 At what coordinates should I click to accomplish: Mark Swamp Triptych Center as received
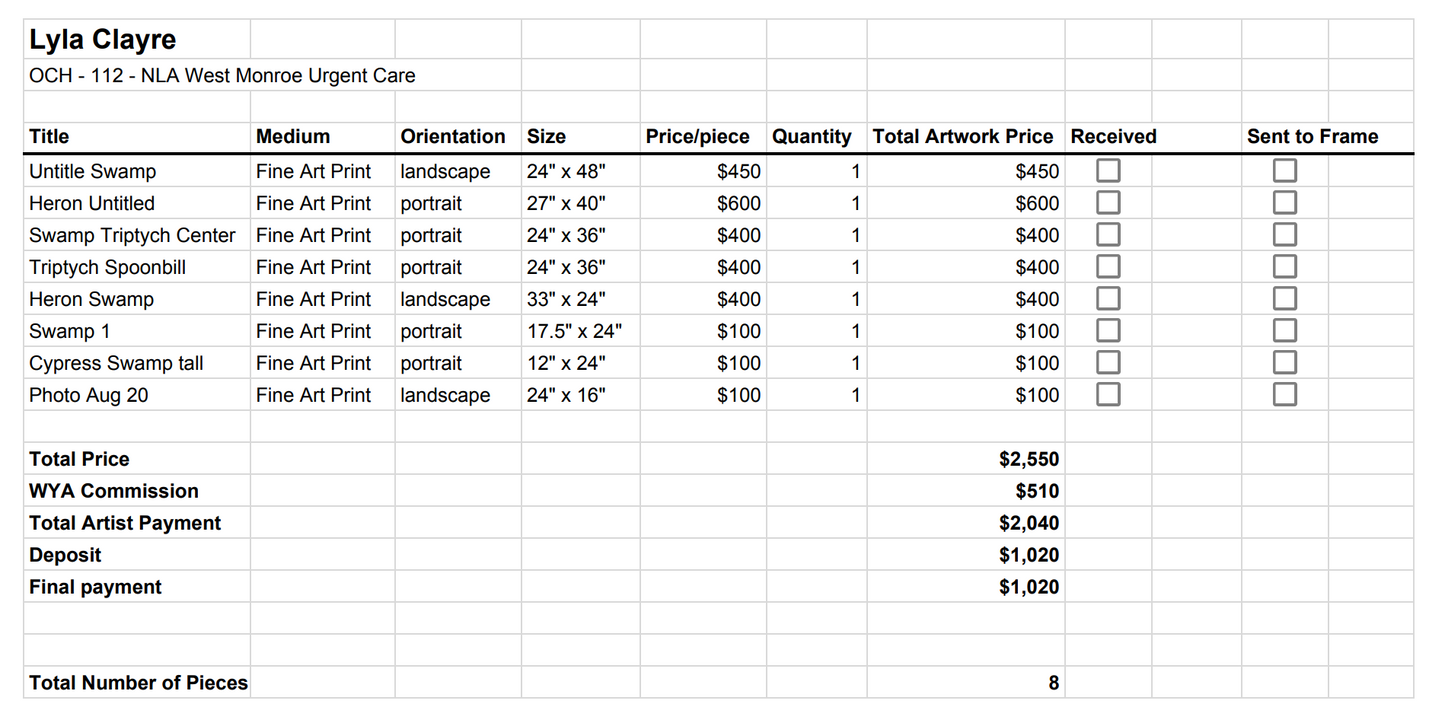pyautogui.click(x=1108, y=235)
